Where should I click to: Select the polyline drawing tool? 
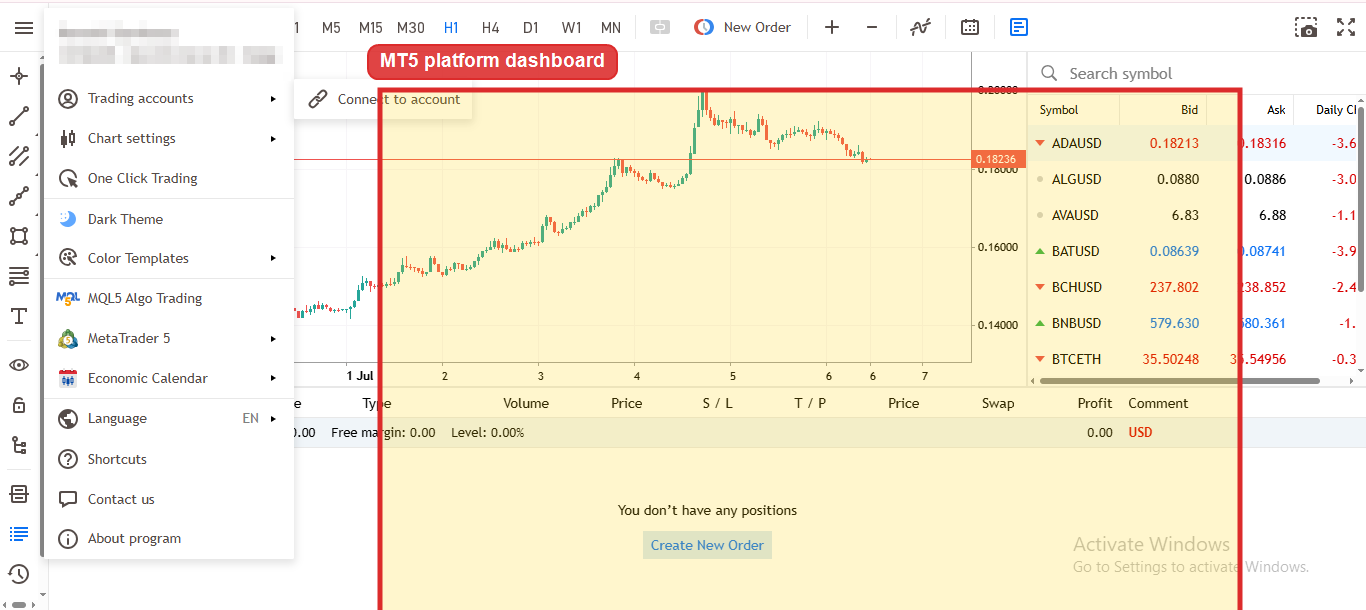click(18, 196)
